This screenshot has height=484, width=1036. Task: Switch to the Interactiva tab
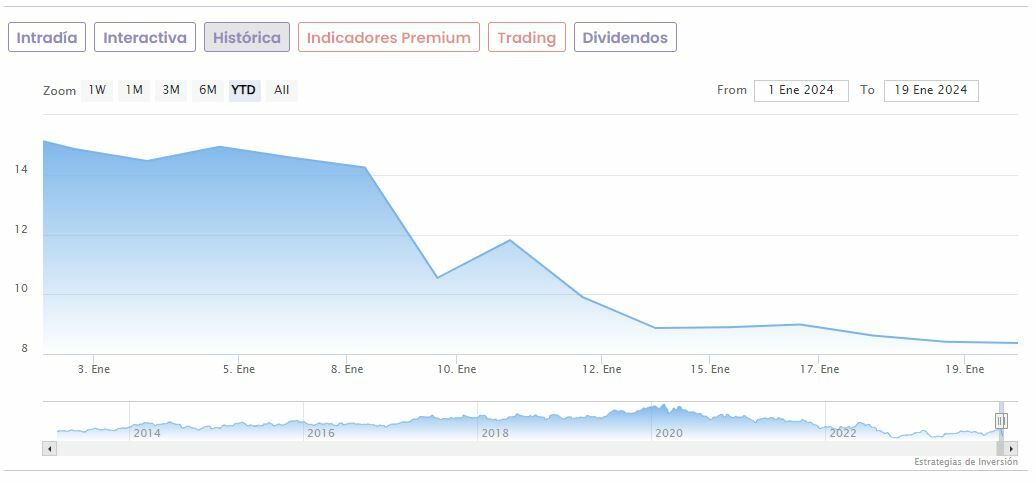pyautogui.click(x=145, y=38)
